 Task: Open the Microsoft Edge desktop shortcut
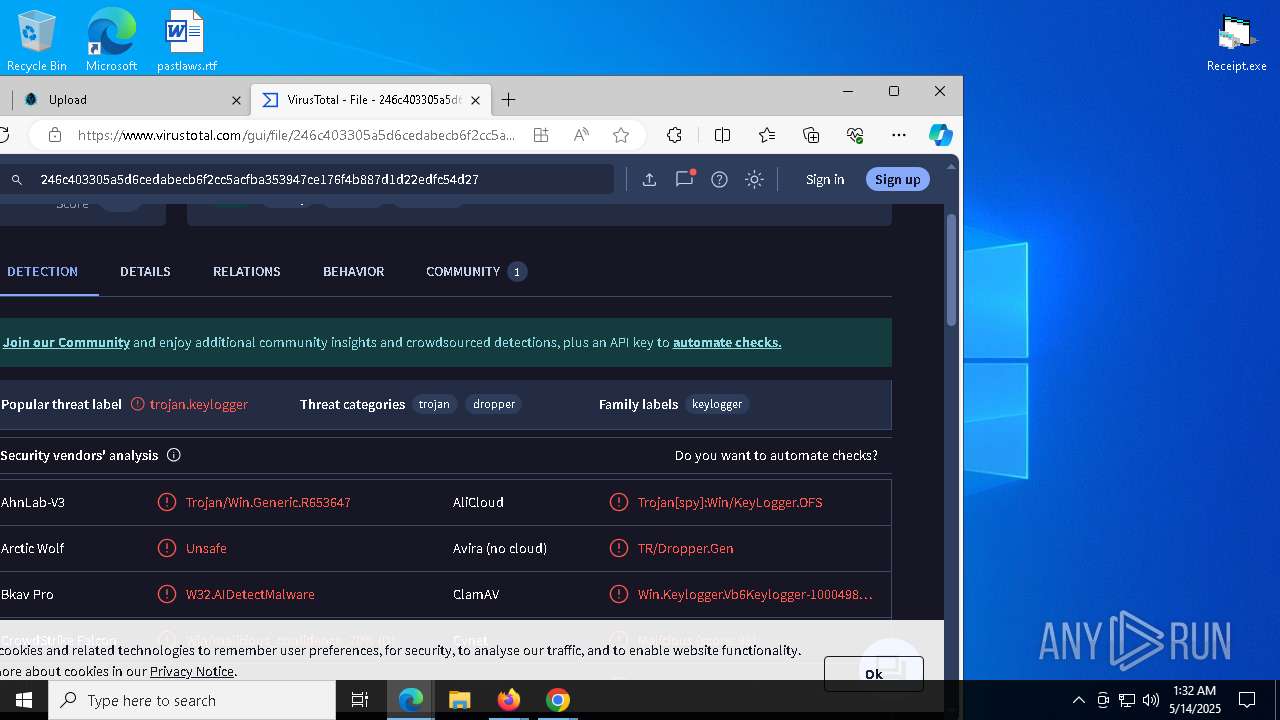[111, 40]
